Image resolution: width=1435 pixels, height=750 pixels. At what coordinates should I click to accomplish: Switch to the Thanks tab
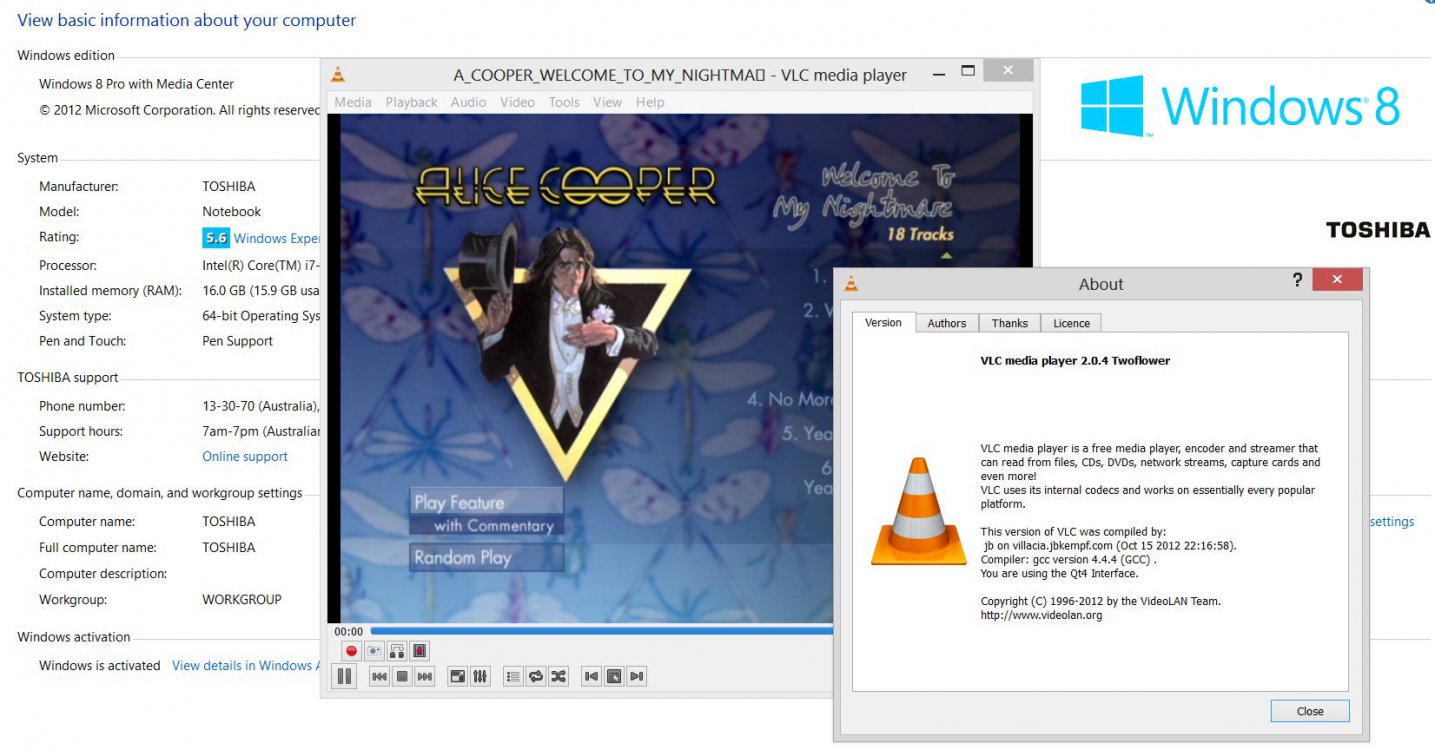click(x=1009, y=323)
